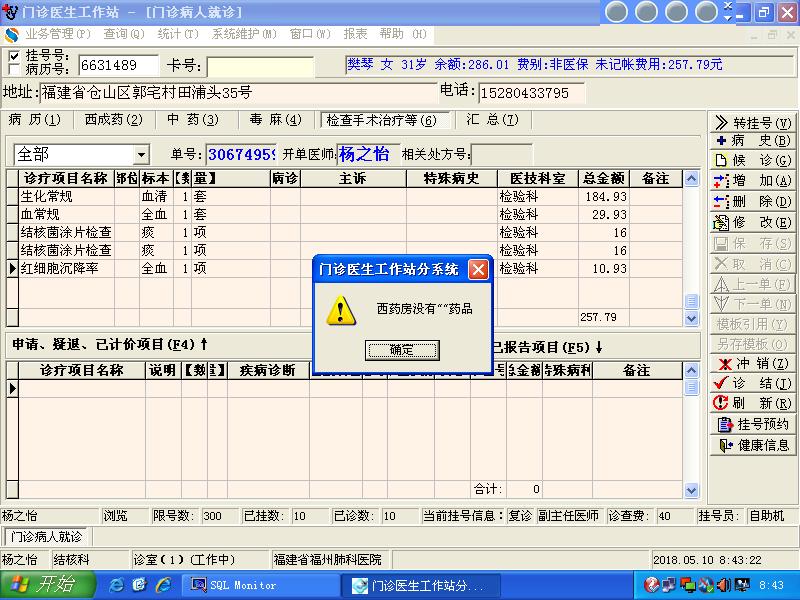Click 确定 in the warning dialog
This screenshot has height=600, width=800.
tap(402, 350)
